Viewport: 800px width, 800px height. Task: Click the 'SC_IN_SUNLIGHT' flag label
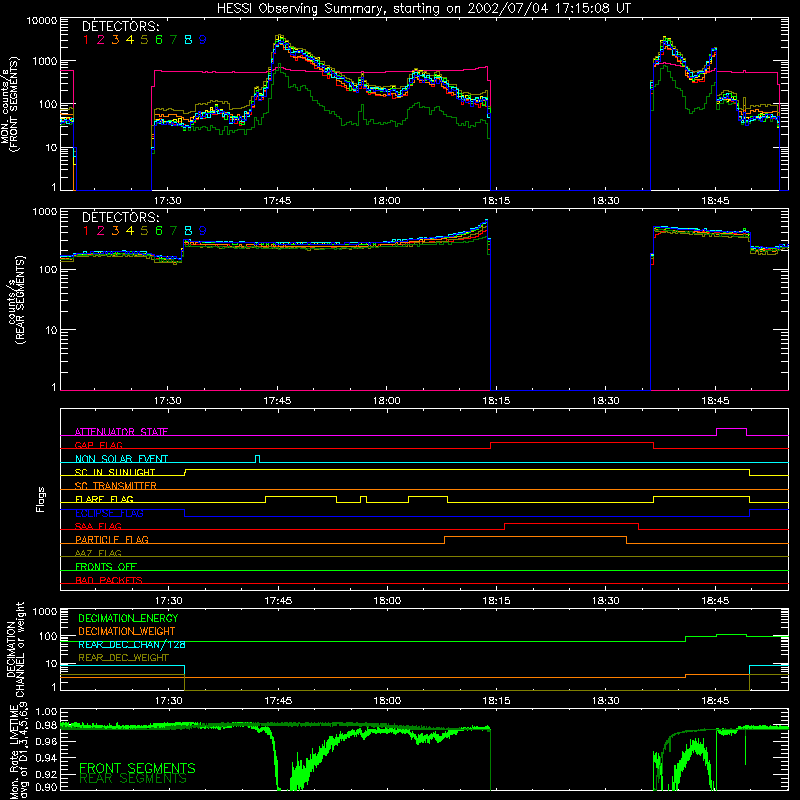click(115, 472)
